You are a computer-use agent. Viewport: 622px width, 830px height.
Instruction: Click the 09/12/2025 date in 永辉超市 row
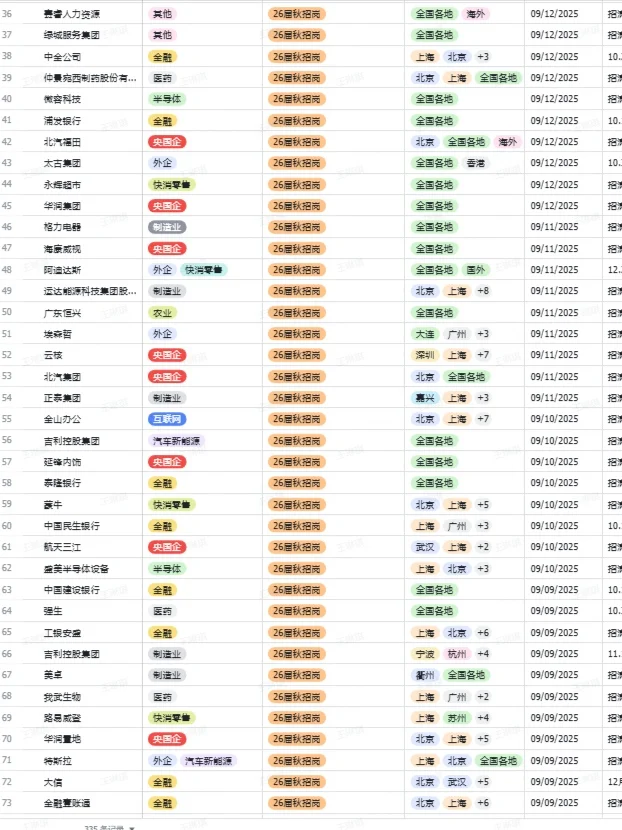(554, 185)
